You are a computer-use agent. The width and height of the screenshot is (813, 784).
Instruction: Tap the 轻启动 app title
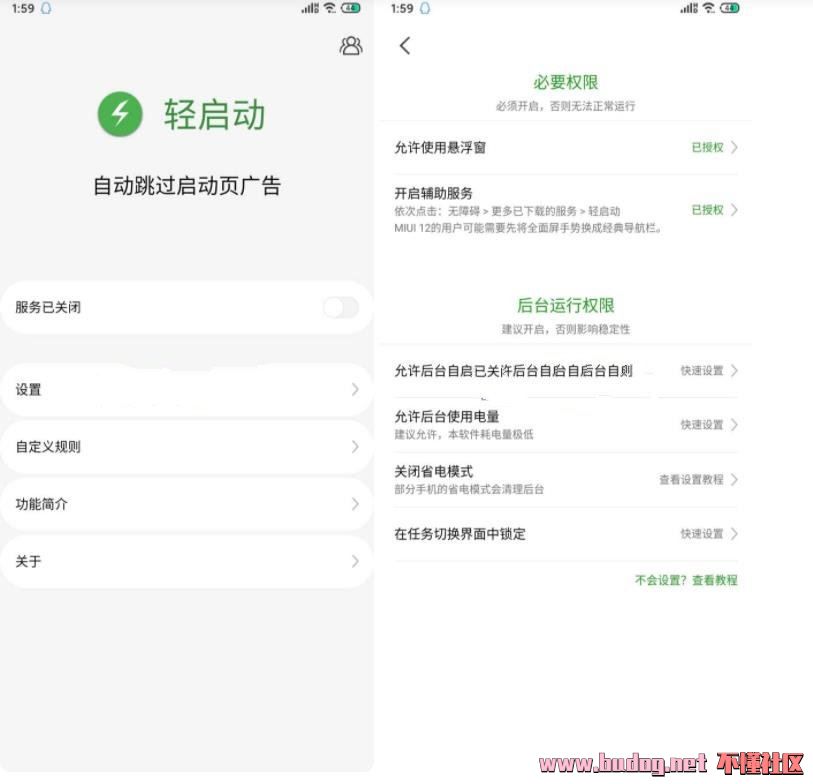click(x=215, y=115)
